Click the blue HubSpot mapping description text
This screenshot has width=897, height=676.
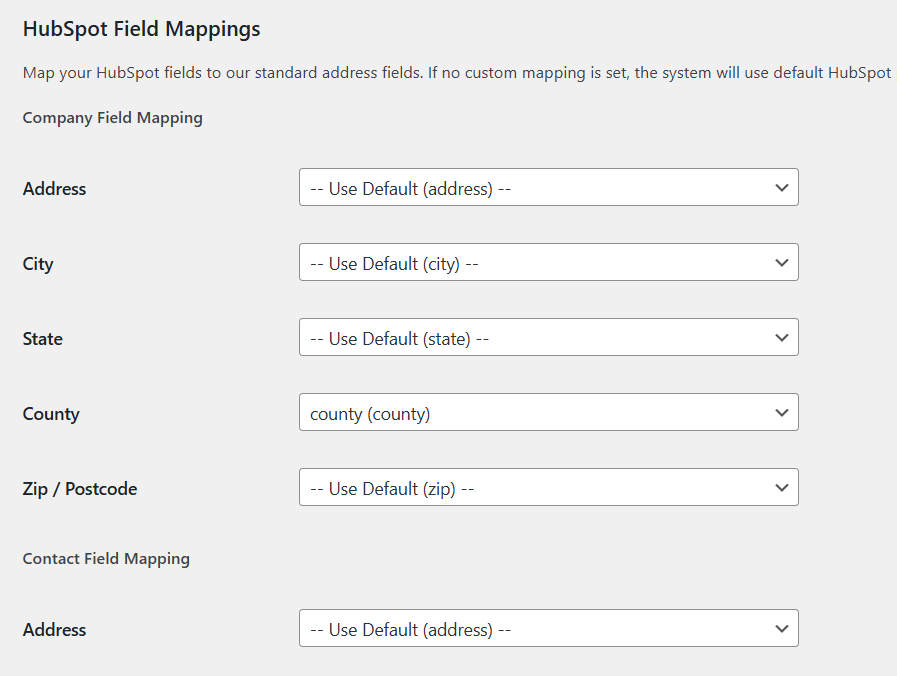[x=450, y=72]
